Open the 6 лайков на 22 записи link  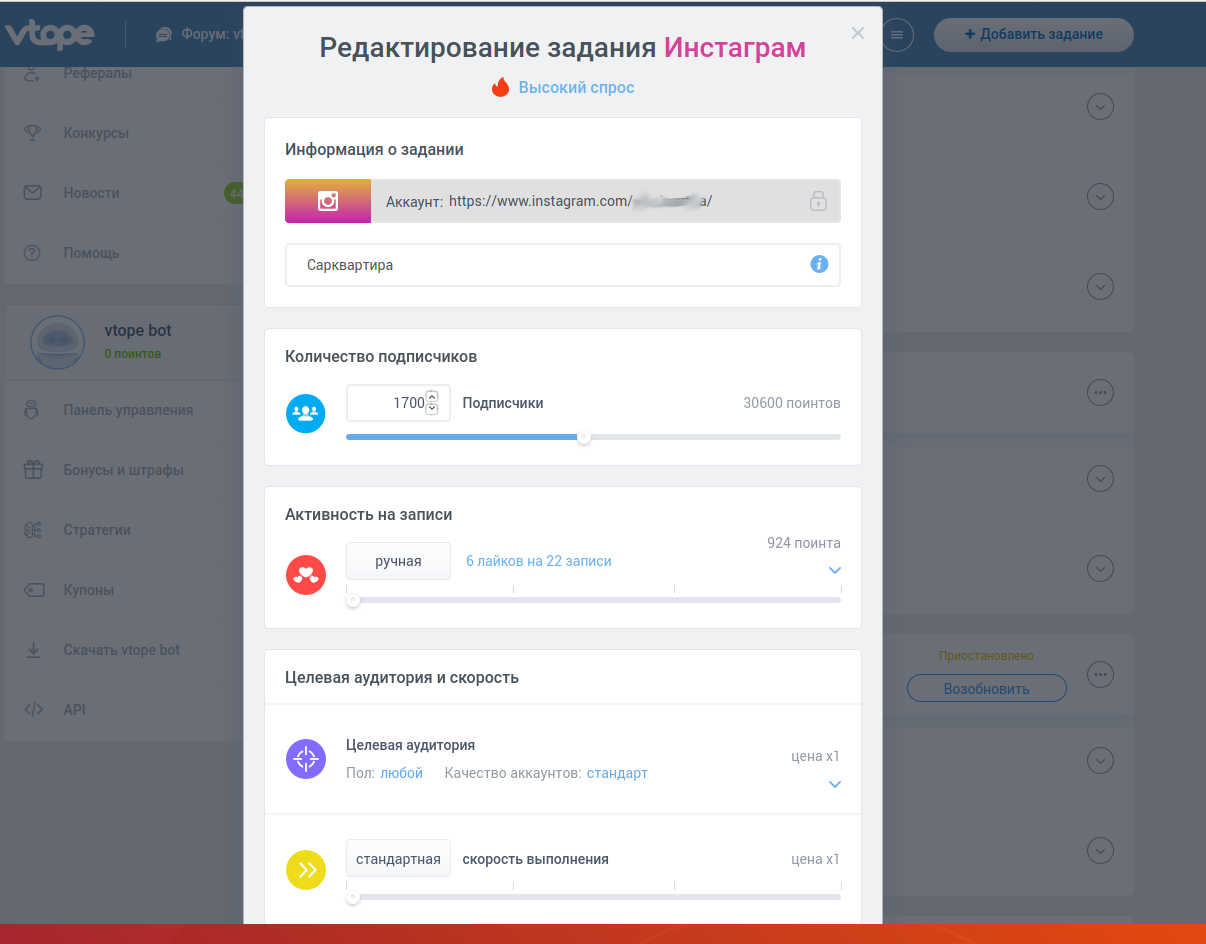539,561
